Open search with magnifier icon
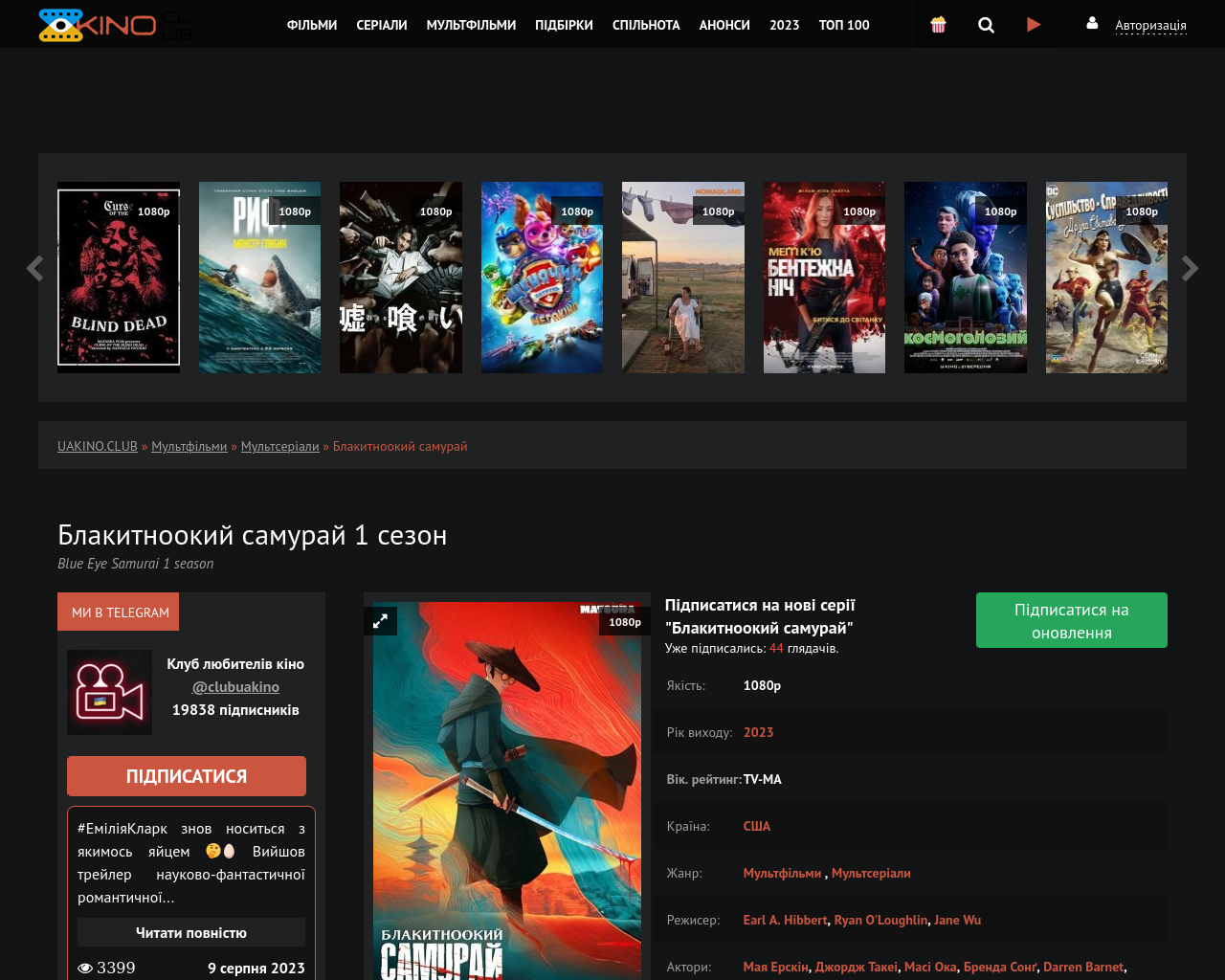This screenshot has width=1225, height=980. click(986, 25)
